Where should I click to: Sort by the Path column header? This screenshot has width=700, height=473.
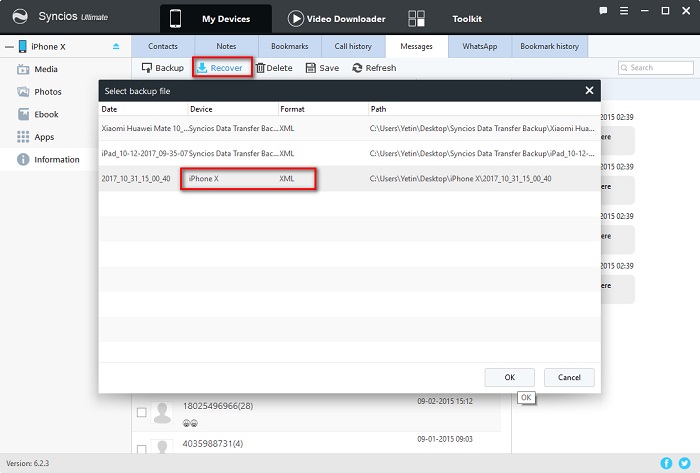pos(484,109)
